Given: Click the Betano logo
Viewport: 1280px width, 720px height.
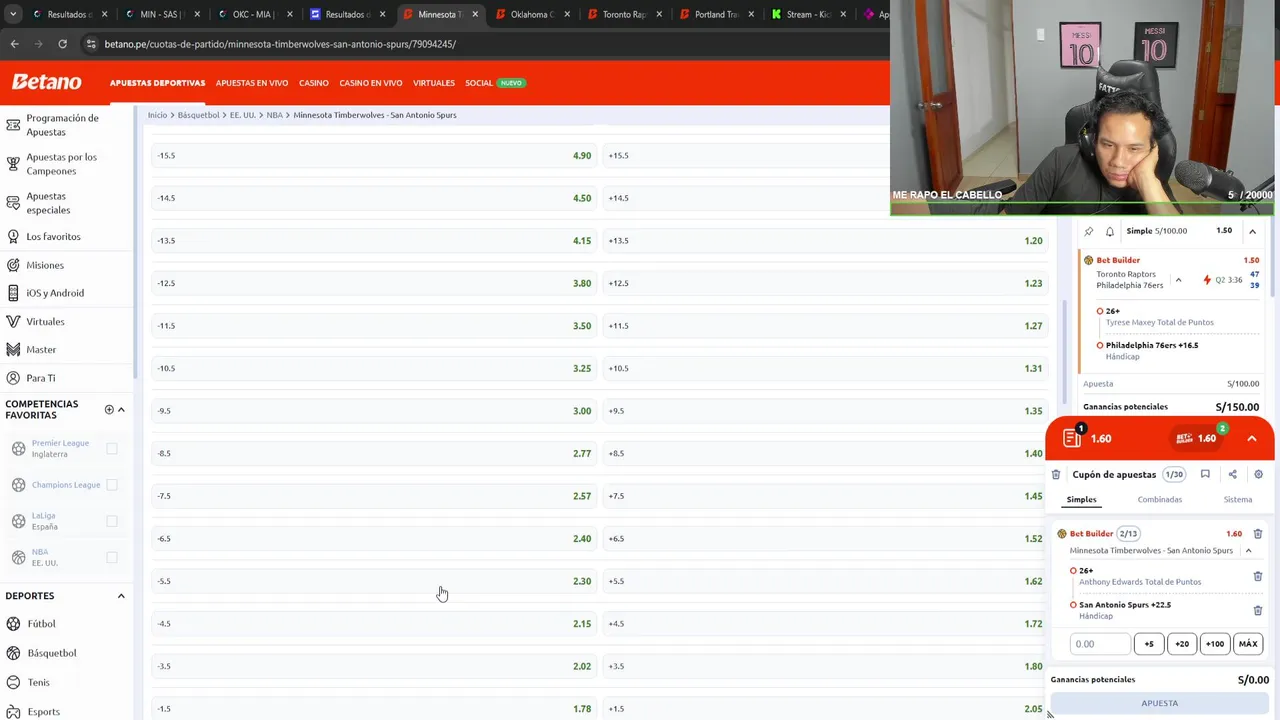Looking at the screenshot, I should [46, 82].
